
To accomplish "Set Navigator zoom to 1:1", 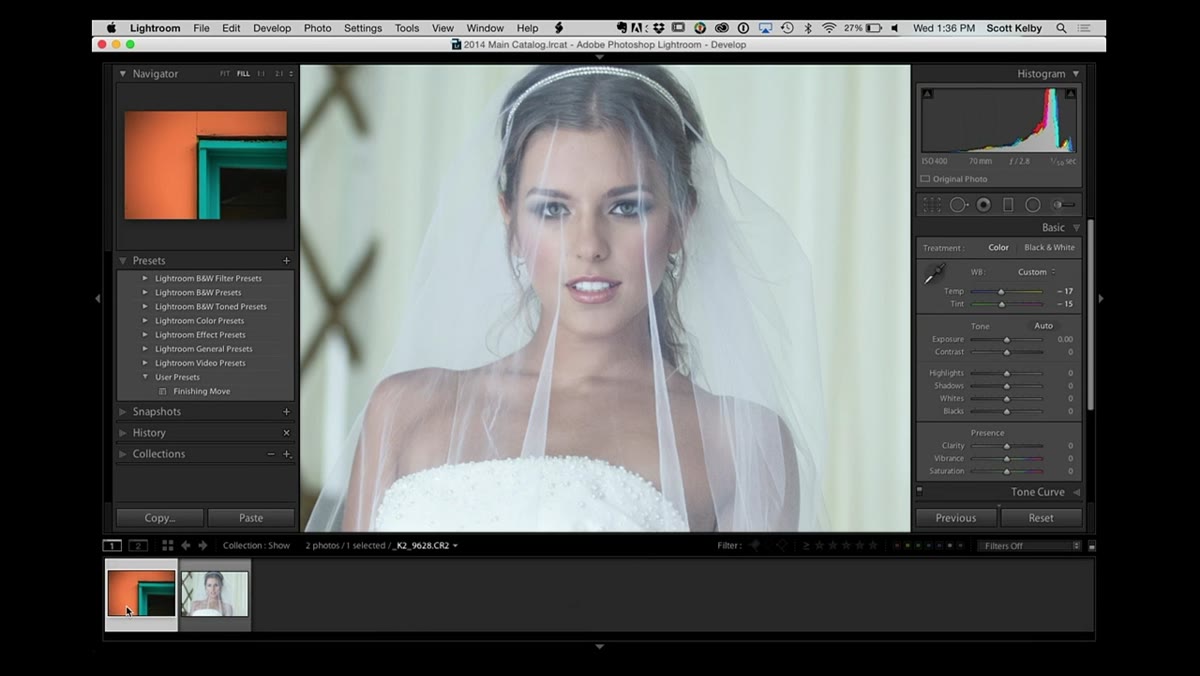I will click(261, 74).
